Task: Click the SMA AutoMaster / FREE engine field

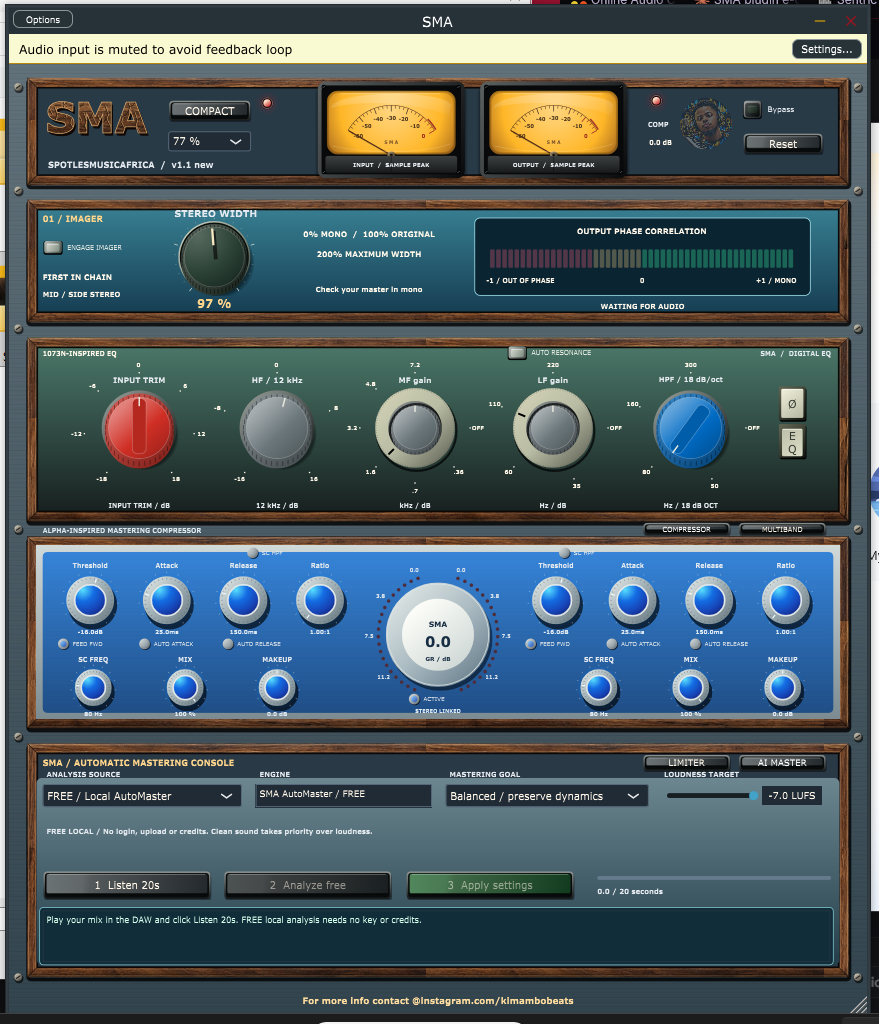Action: tap(343, 795)
